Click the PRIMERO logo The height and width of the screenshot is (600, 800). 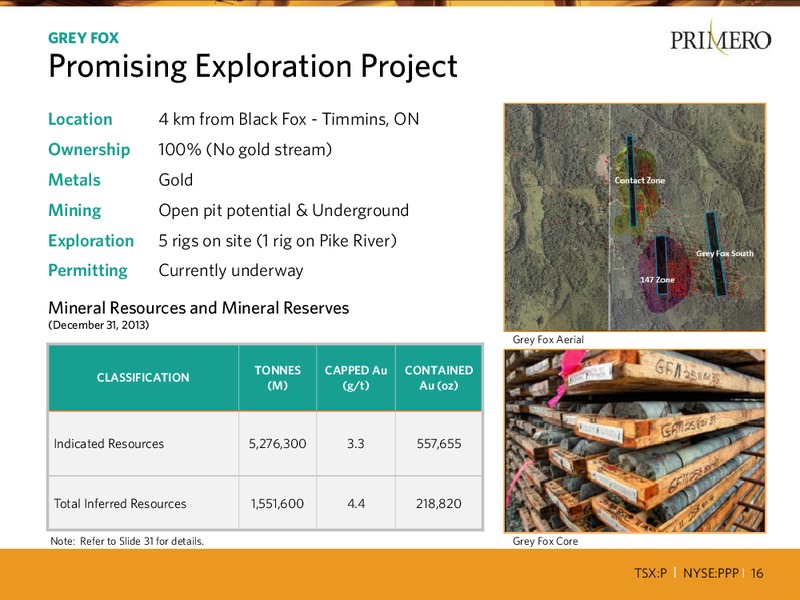click(720, 38)
